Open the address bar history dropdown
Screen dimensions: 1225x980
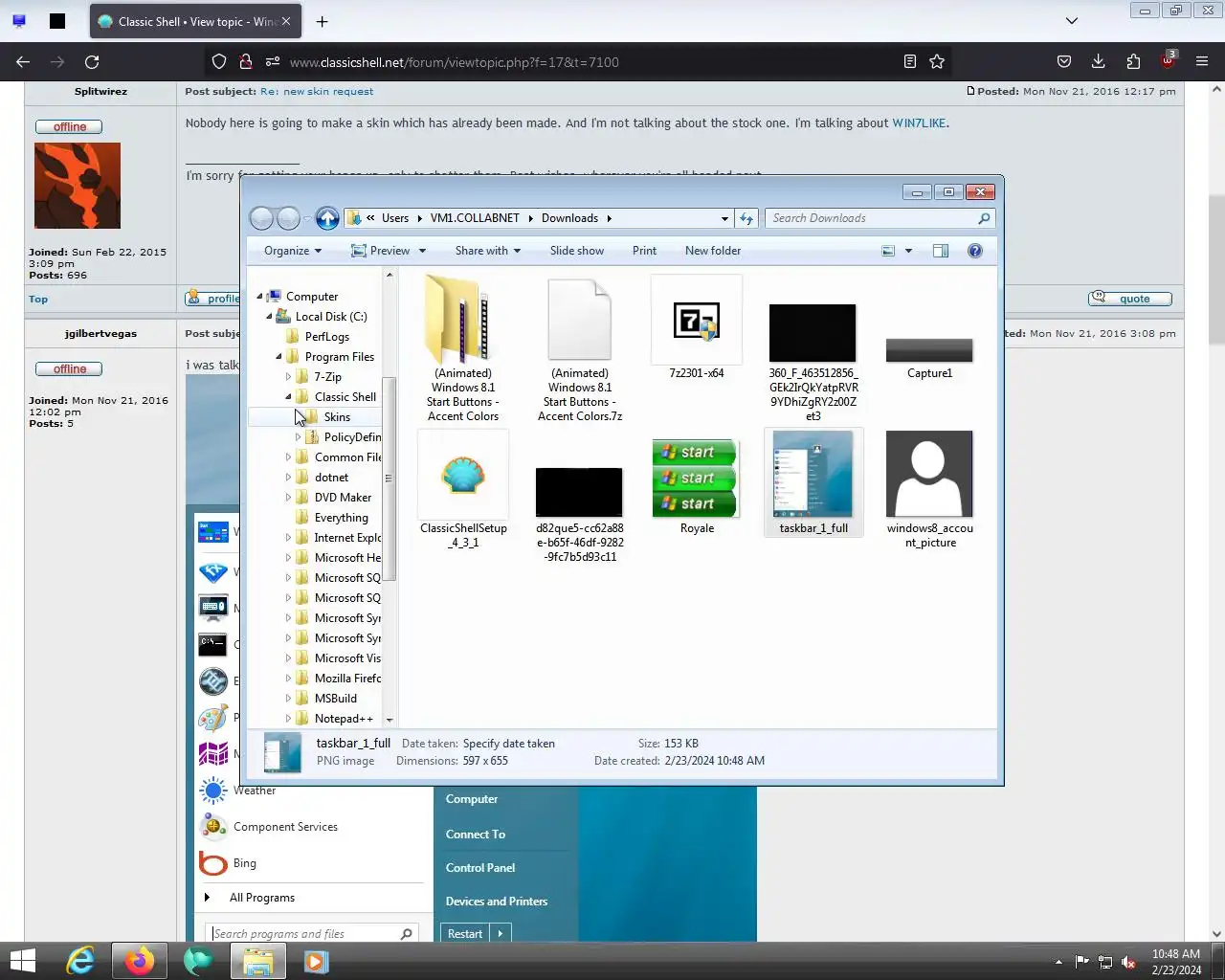724,218
